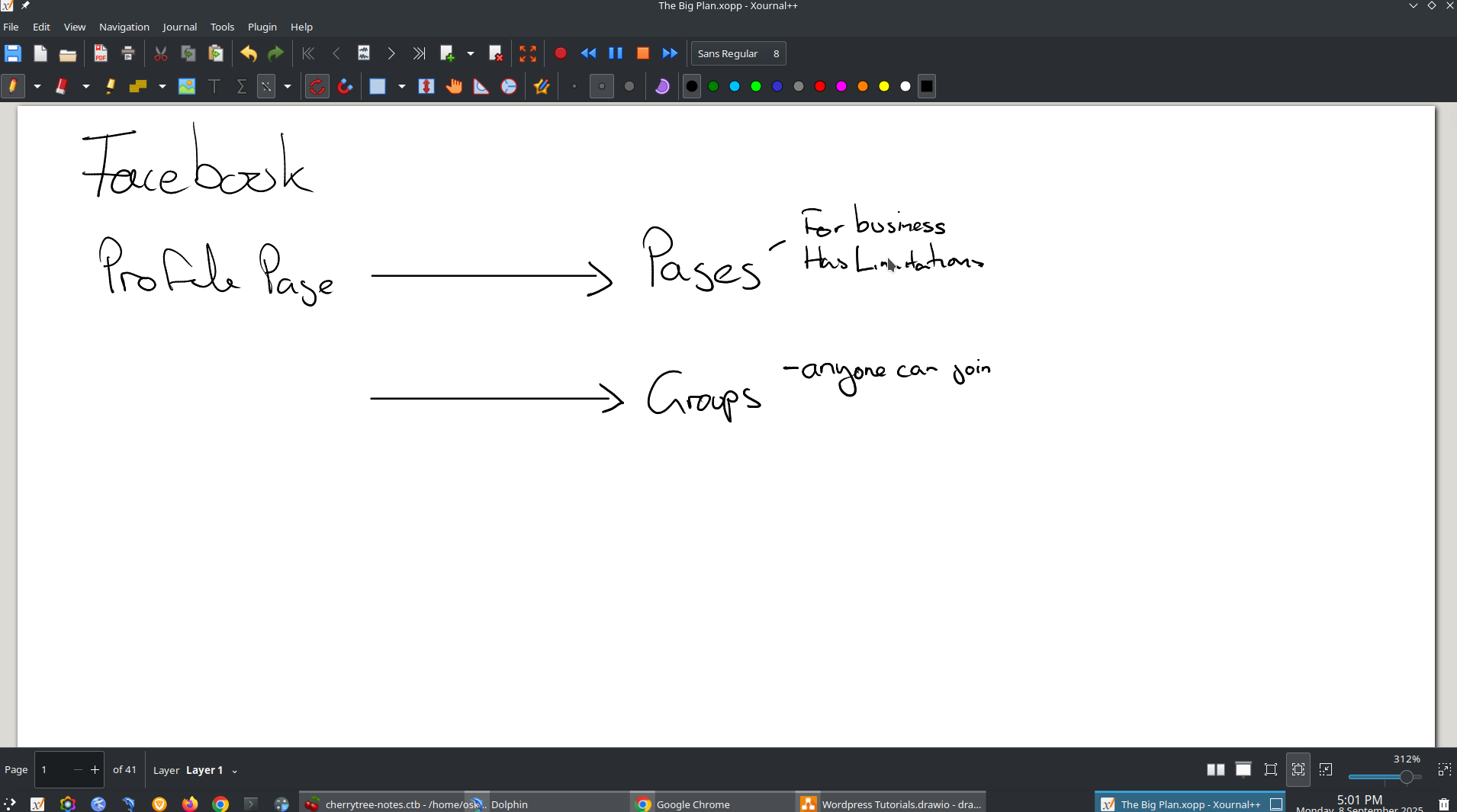Image resolution: width=1457 pixels, height=812 pixels.
Task: Open the Plugin menu
Action: click(262, 27)
